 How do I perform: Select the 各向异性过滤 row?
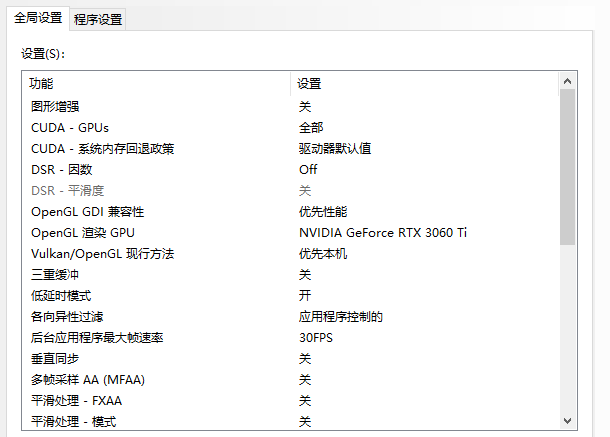pyautogui.click(x=67, y=317)
